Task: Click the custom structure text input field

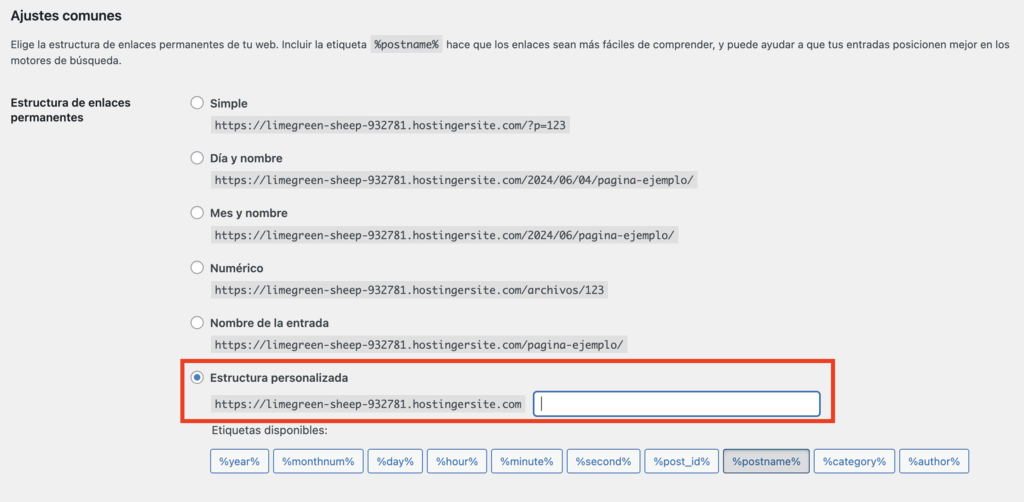Action: (x=677, y=404)
